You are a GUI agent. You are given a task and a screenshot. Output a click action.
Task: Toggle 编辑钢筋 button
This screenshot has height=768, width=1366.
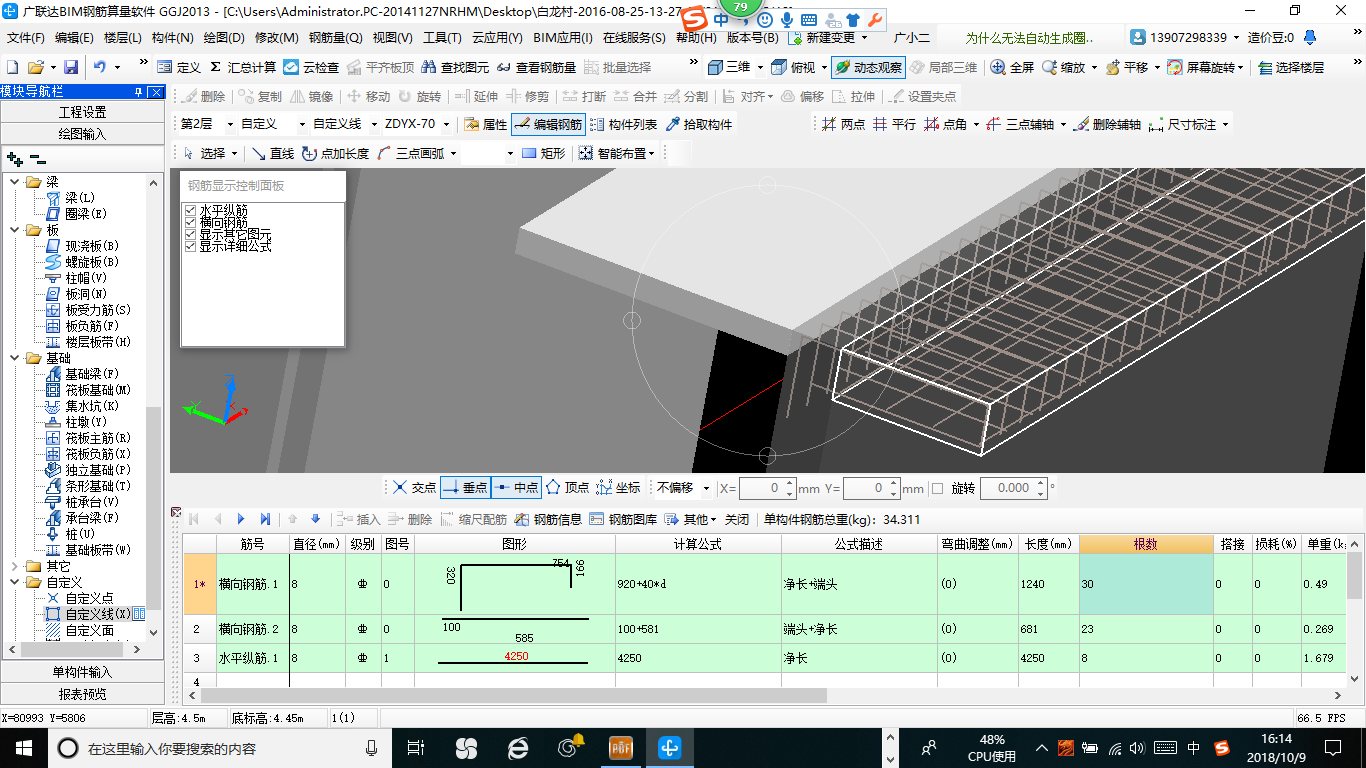[x=548, y=124]
